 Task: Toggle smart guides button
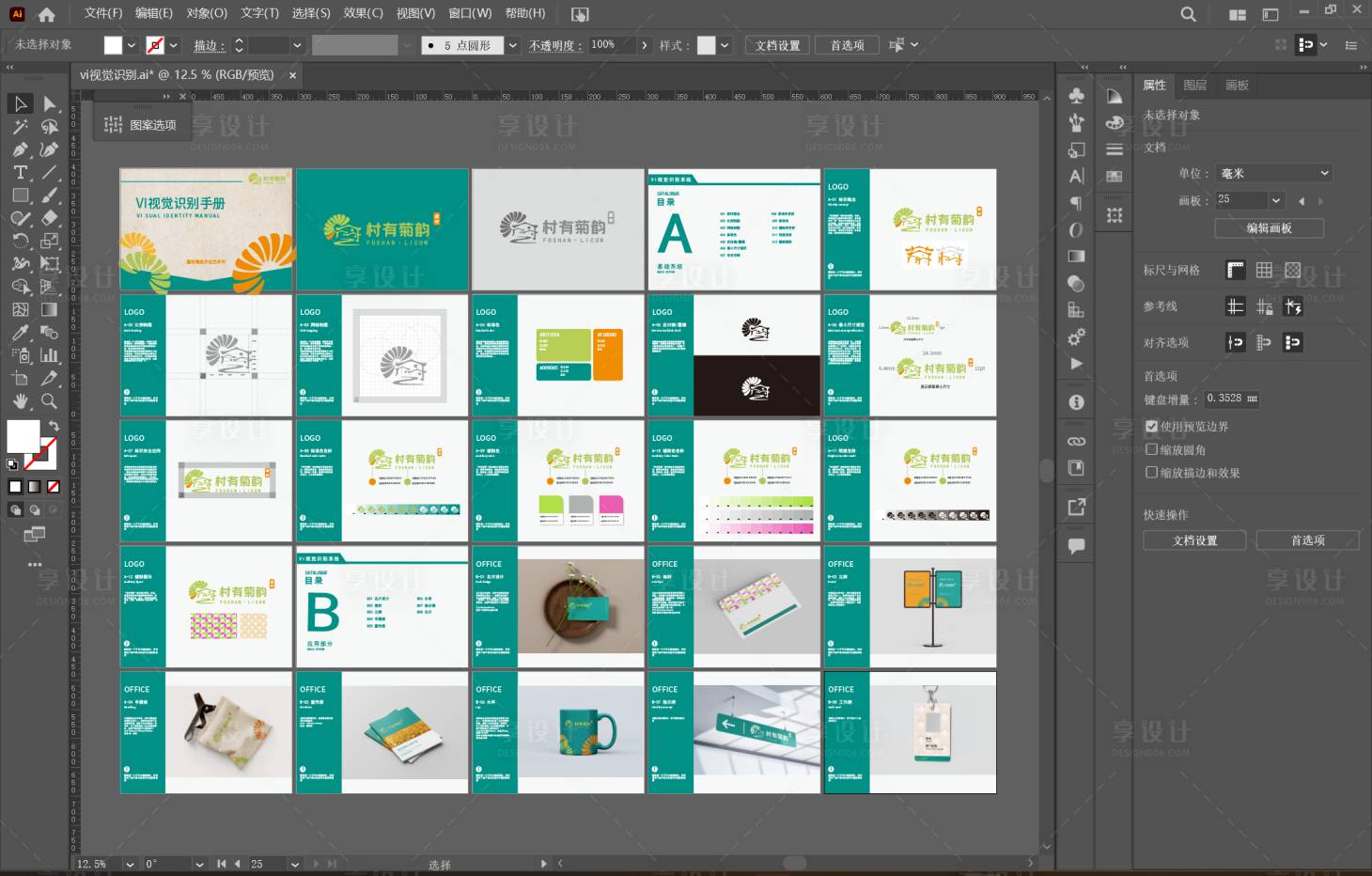[1293, 306]
